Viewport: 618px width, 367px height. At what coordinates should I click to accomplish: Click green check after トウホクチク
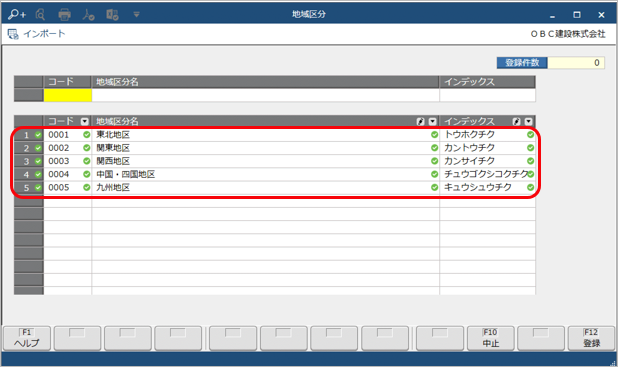[x=531, y=135]
